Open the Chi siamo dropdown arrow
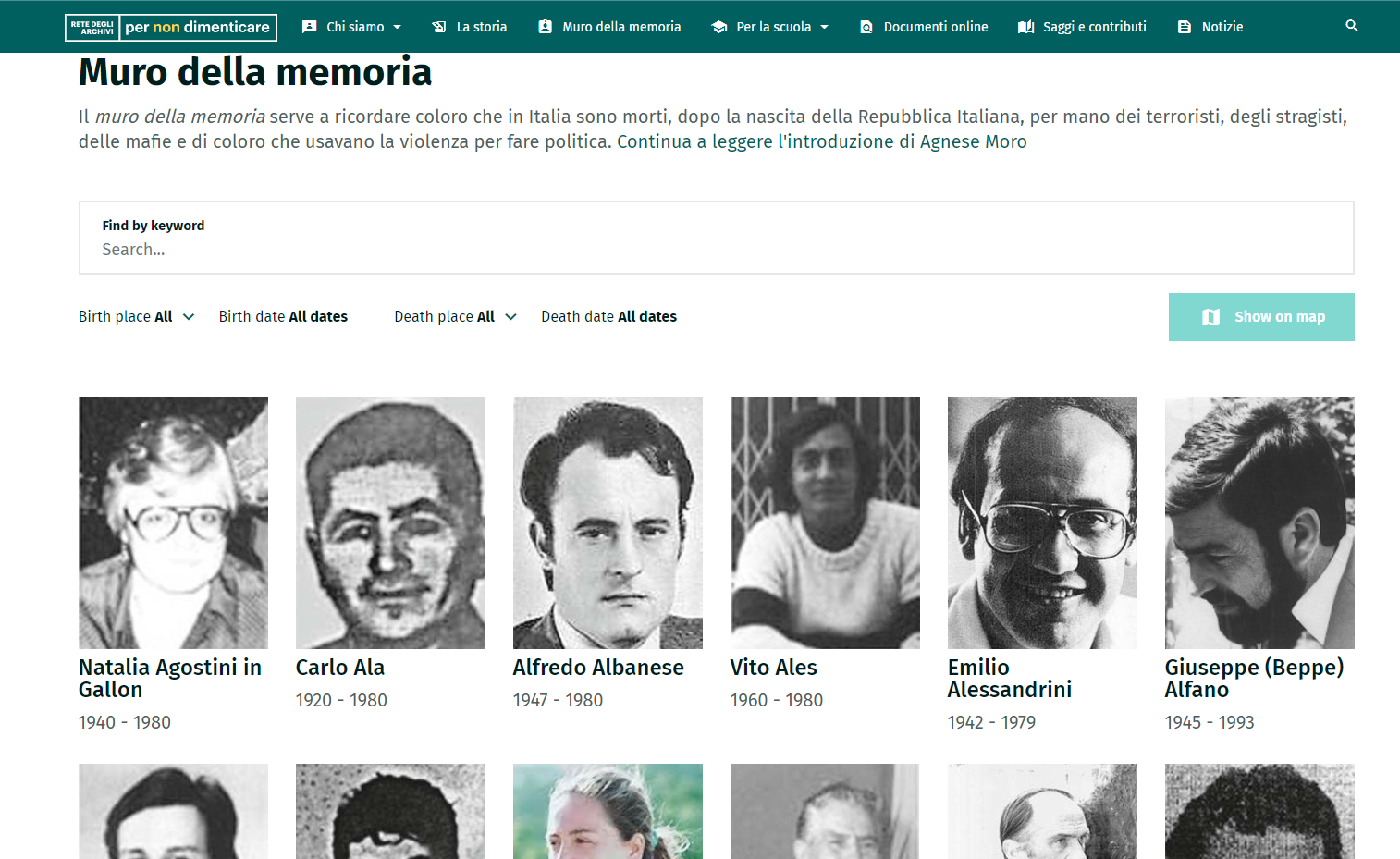 pyautogui.click(x=398, y=27)
